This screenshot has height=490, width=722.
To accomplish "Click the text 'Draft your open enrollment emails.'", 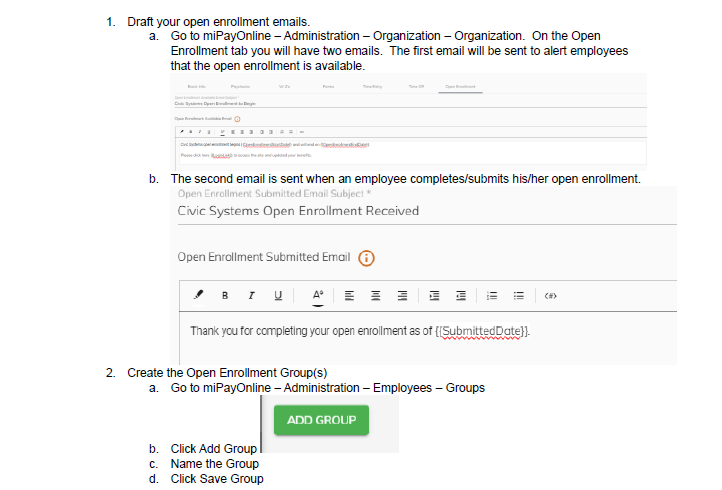I will coord(219,22).
